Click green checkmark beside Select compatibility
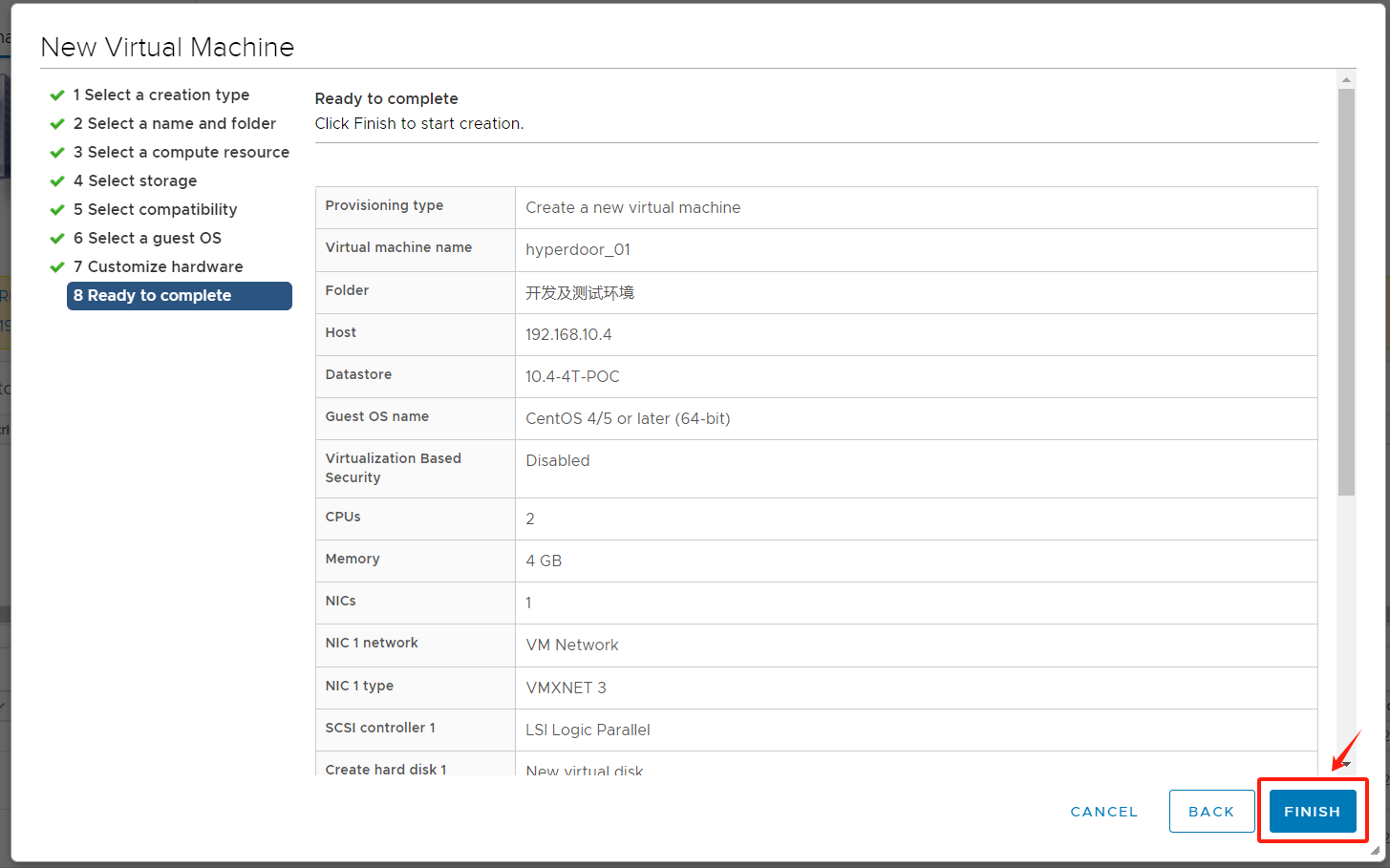 [57, 210]
